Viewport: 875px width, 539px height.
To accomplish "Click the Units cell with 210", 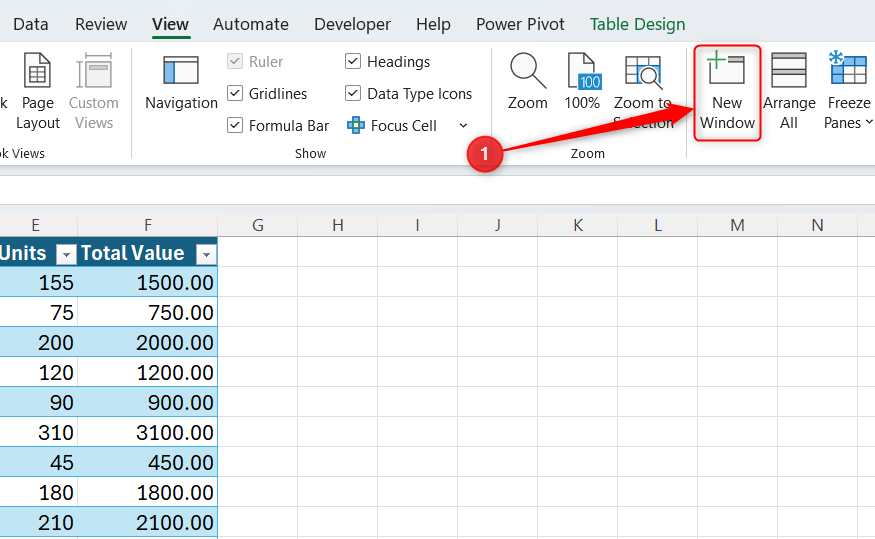I will (39, 522).
